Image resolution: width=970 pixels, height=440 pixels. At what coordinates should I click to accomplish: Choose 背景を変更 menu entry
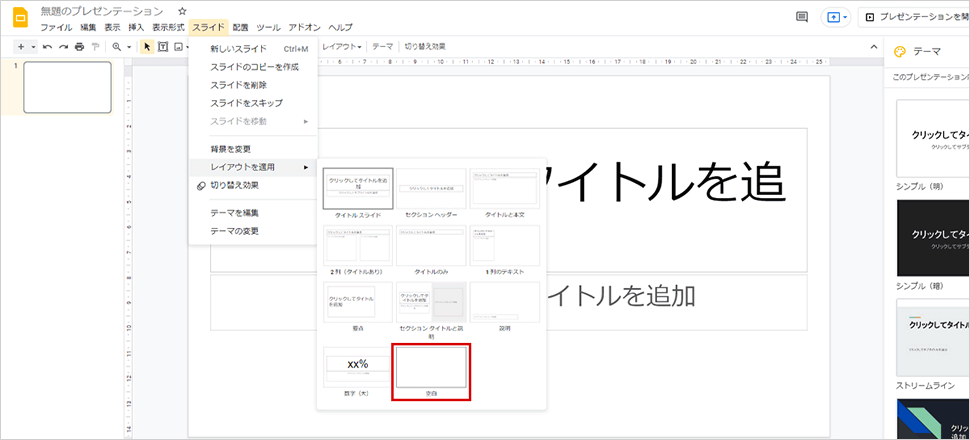tap(253, 149)
